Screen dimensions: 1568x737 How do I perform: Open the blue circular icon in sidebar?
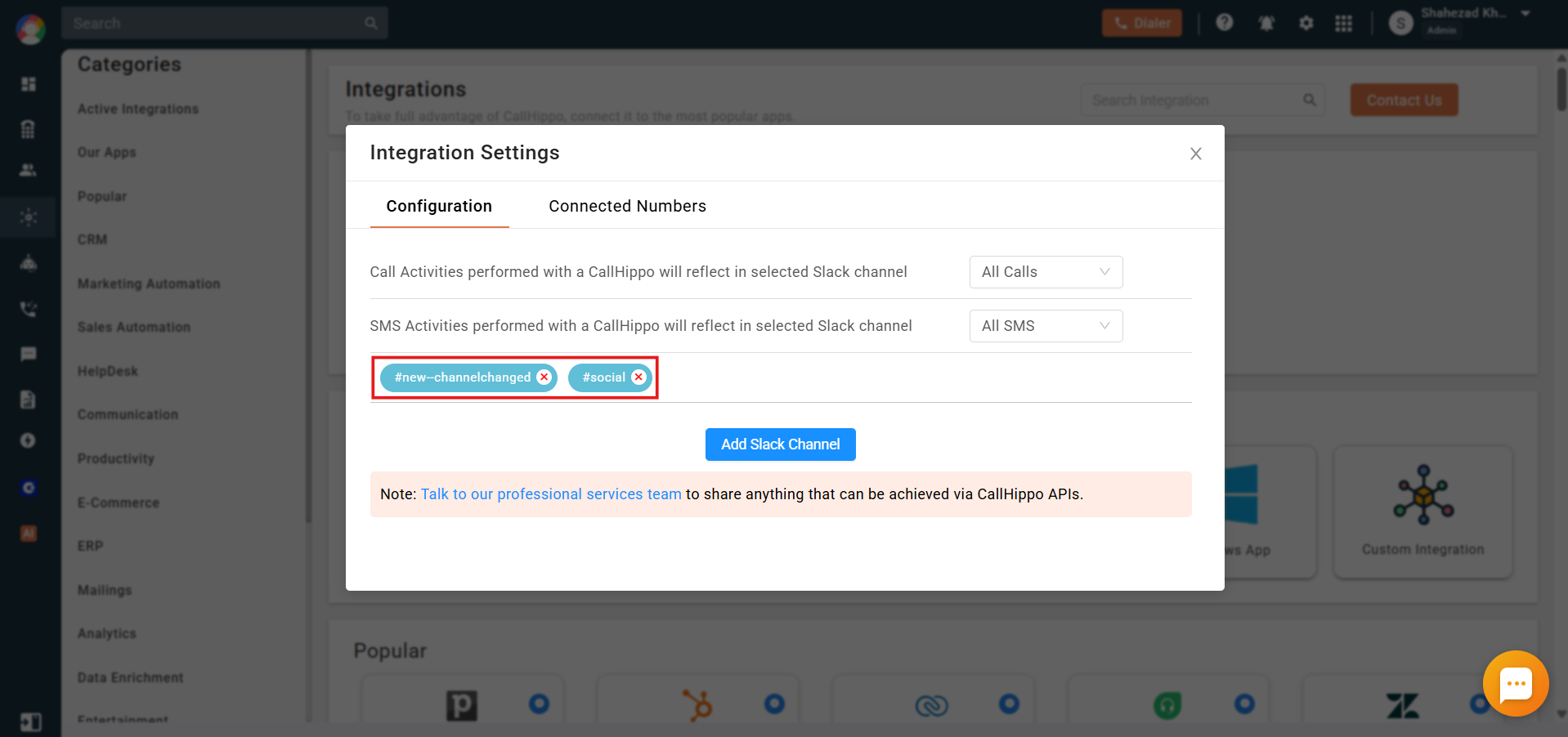(29, 488)
